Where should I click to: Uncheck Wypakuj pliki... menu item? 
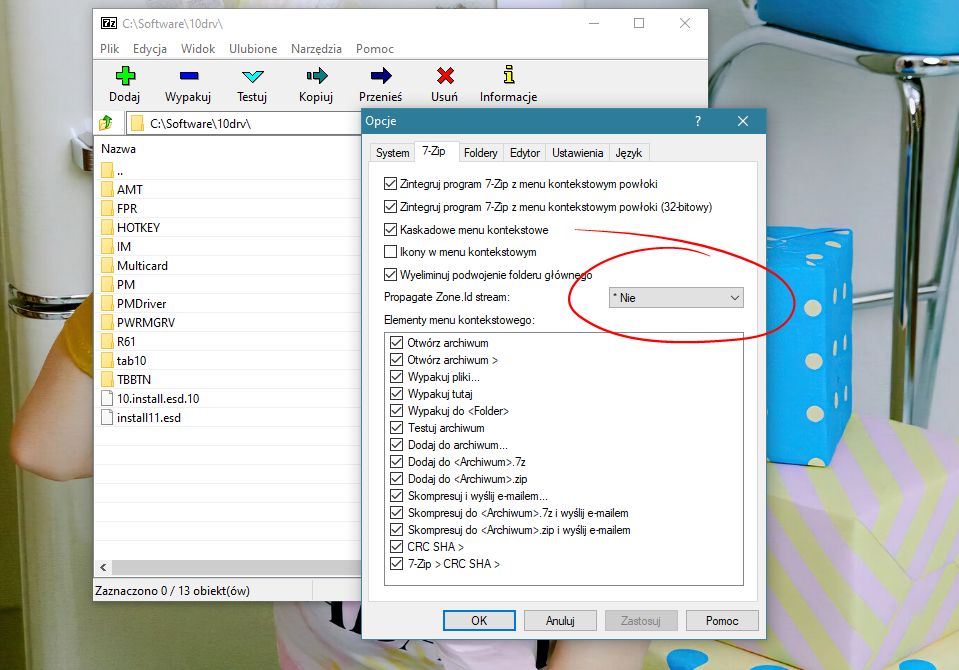396,376
